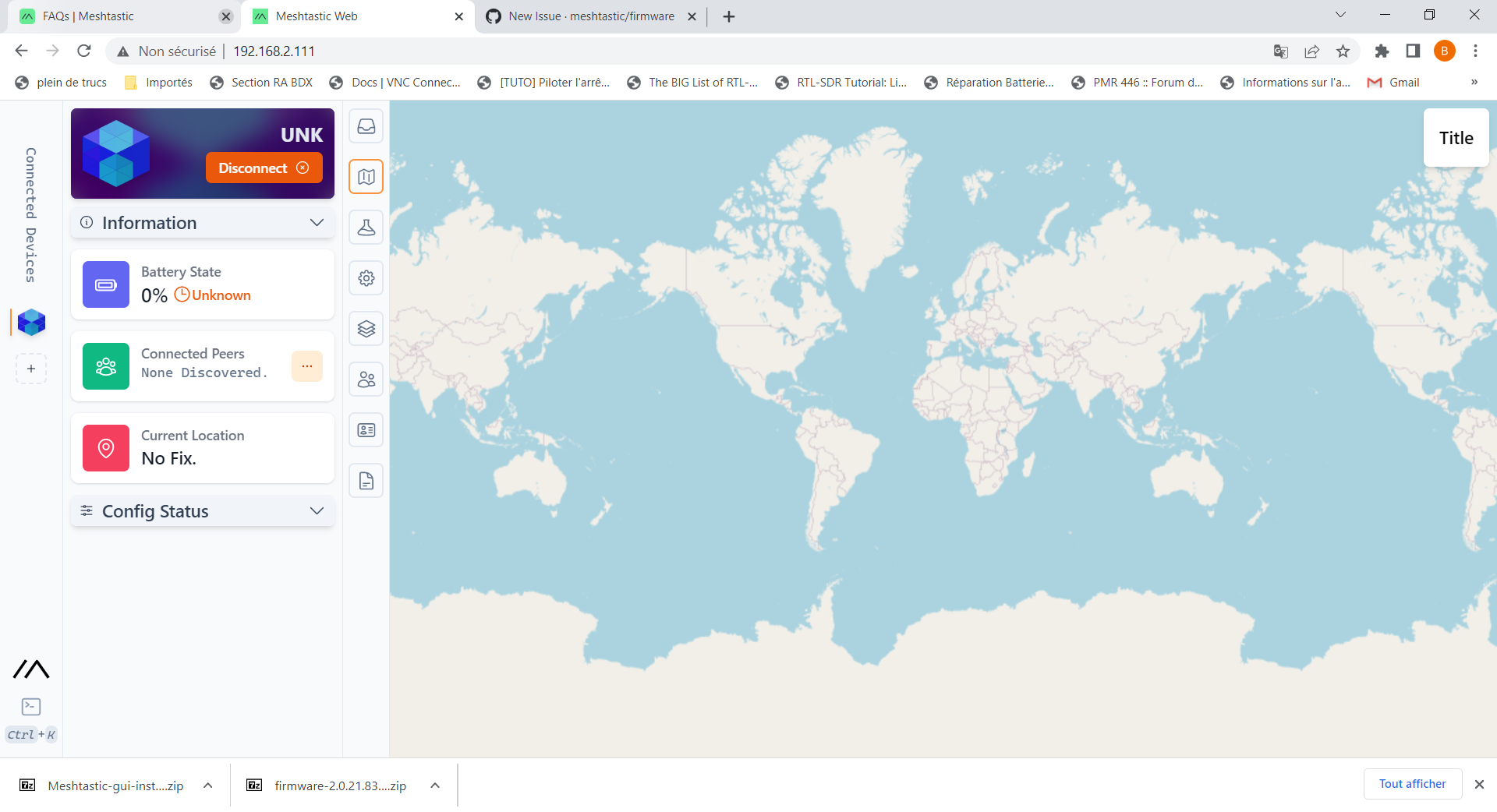The width and height of the screenshot is (1497, 812).
Task: Close the New Issue GitHub tab
Action: coord(692,16)
